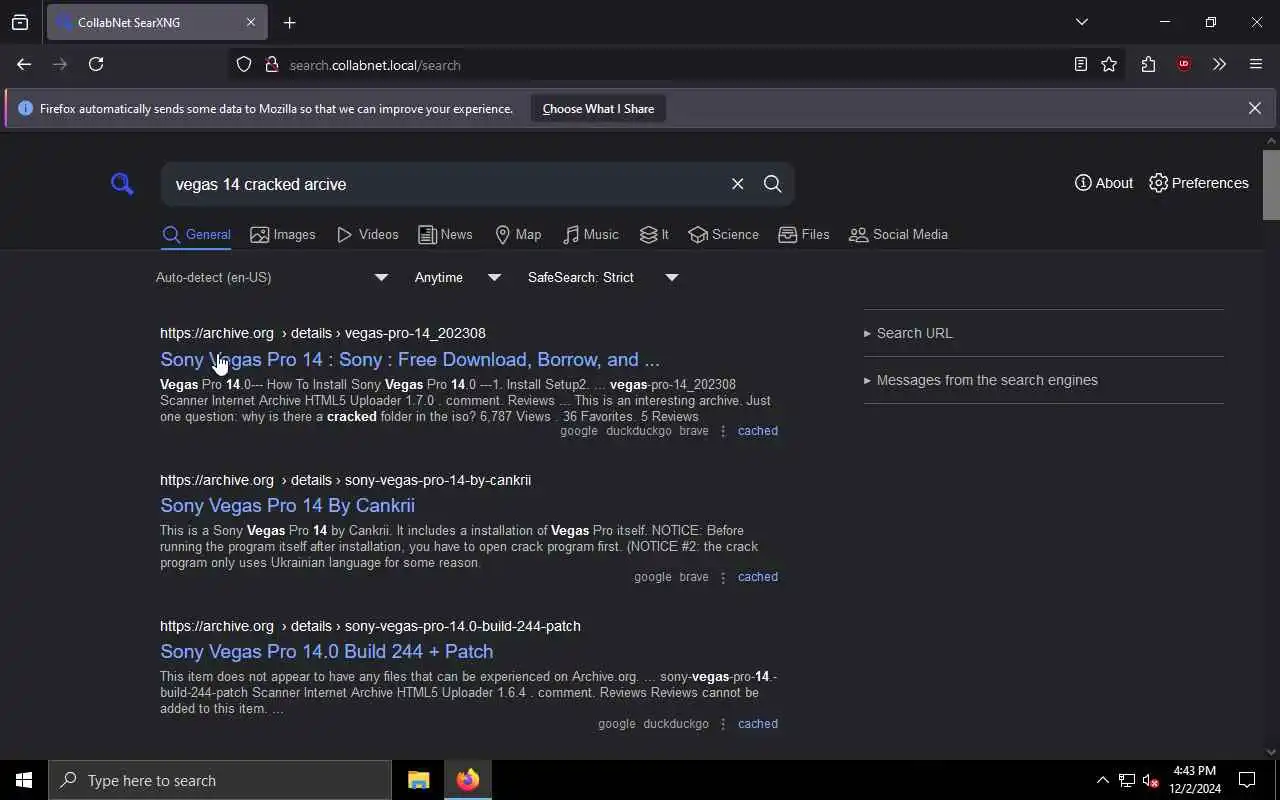Open the About page

click(1104, 183)
